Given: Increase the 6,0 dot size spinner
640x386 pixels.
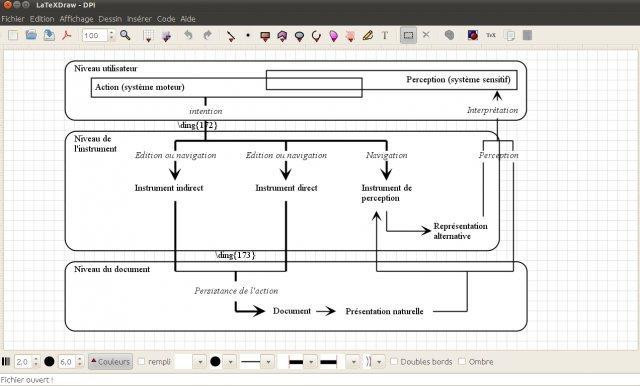Looking at the screenshot, I should 80,358.
